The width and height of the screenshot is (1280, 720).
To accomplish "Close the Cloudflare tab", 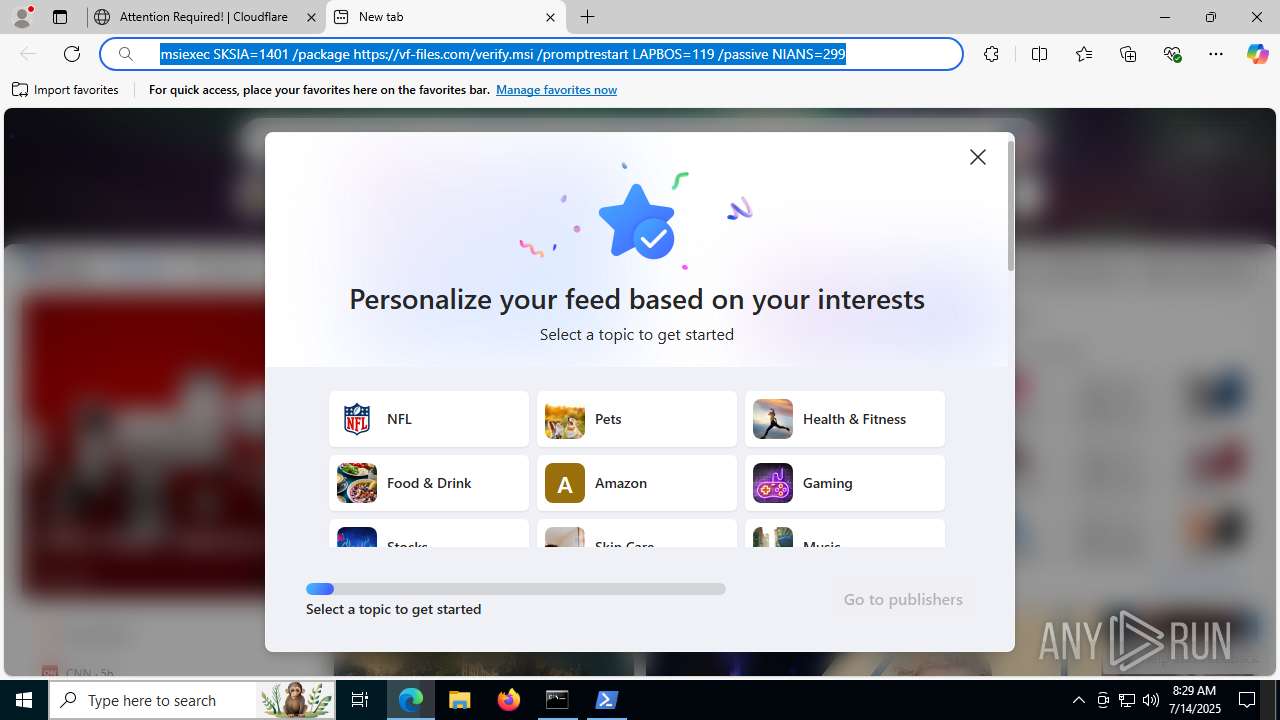I will tap(311, 17).
